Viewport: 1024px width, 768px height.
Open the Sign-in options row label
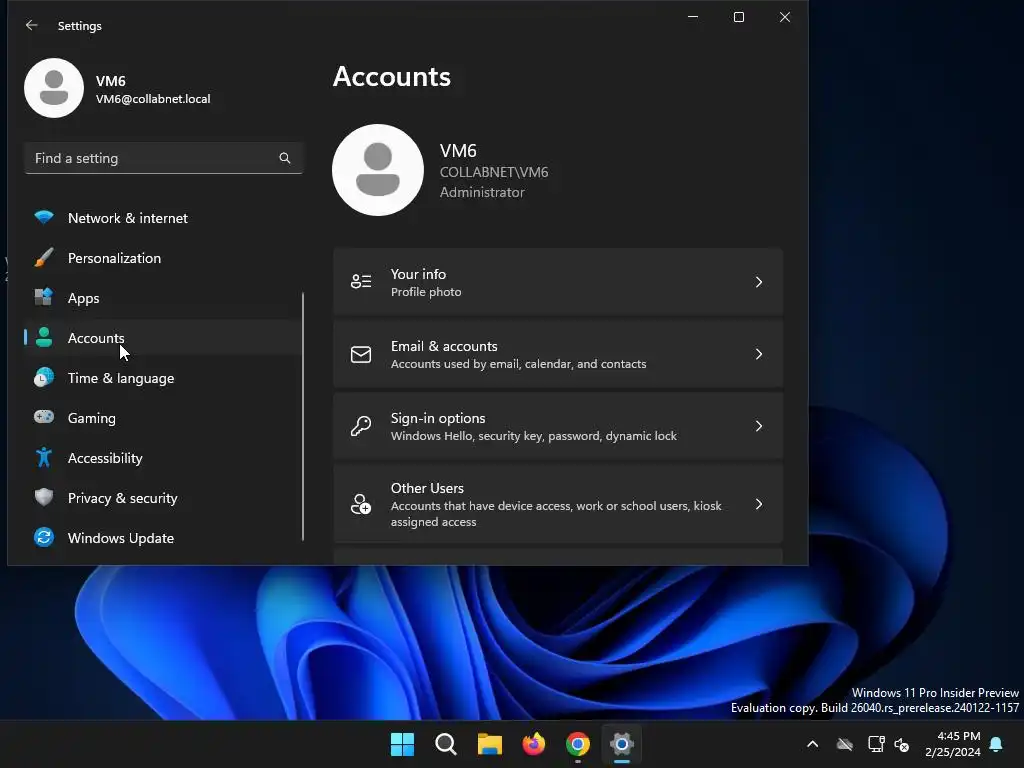pos(438,418)
